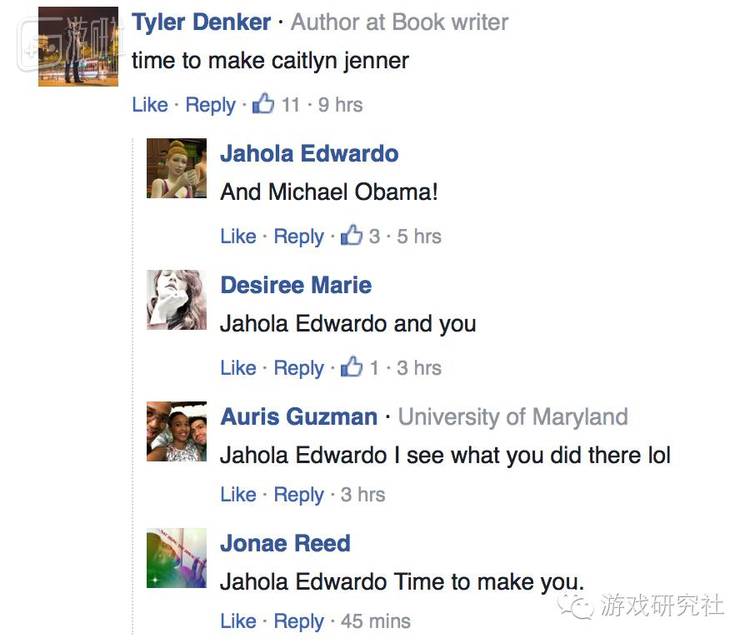Open Auris Guzman's profile name link
750x643 pixels.
coord(299,417)
